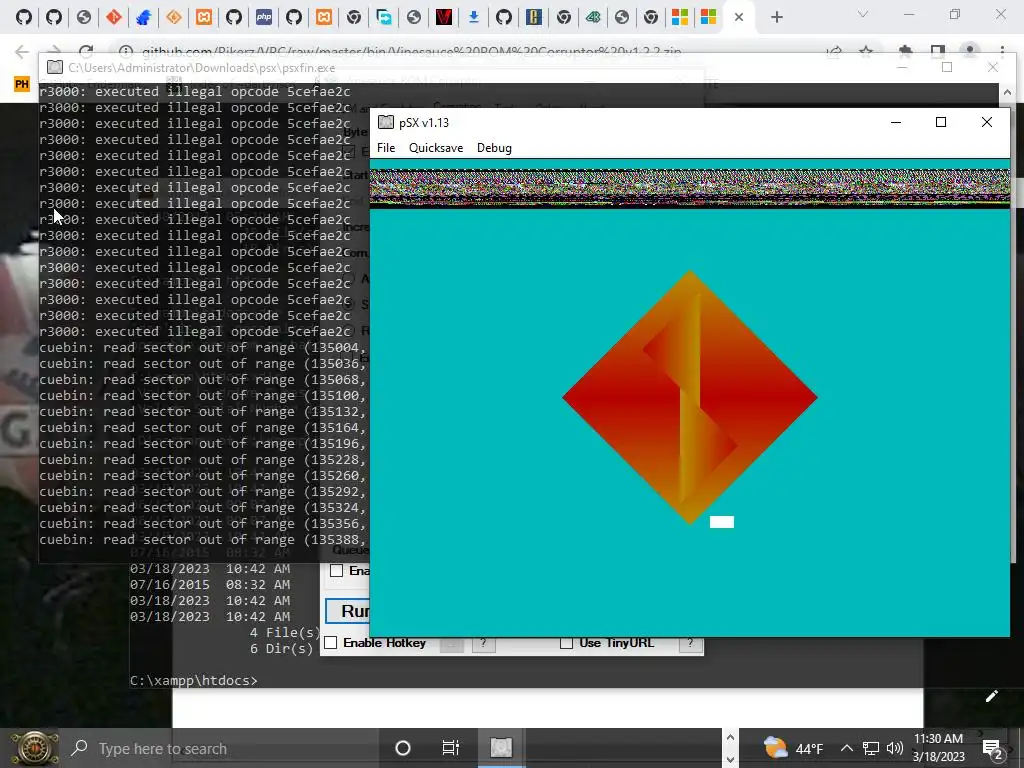The height and width of the screenshot is (768, 1024).
Task: Click the PH bookmark icon
Action: 22,84
